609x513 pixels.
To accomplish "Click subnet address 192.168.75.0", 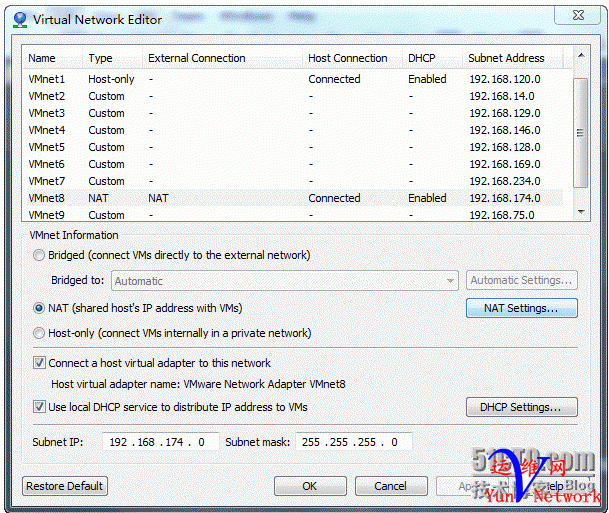I will click(502, 215).
